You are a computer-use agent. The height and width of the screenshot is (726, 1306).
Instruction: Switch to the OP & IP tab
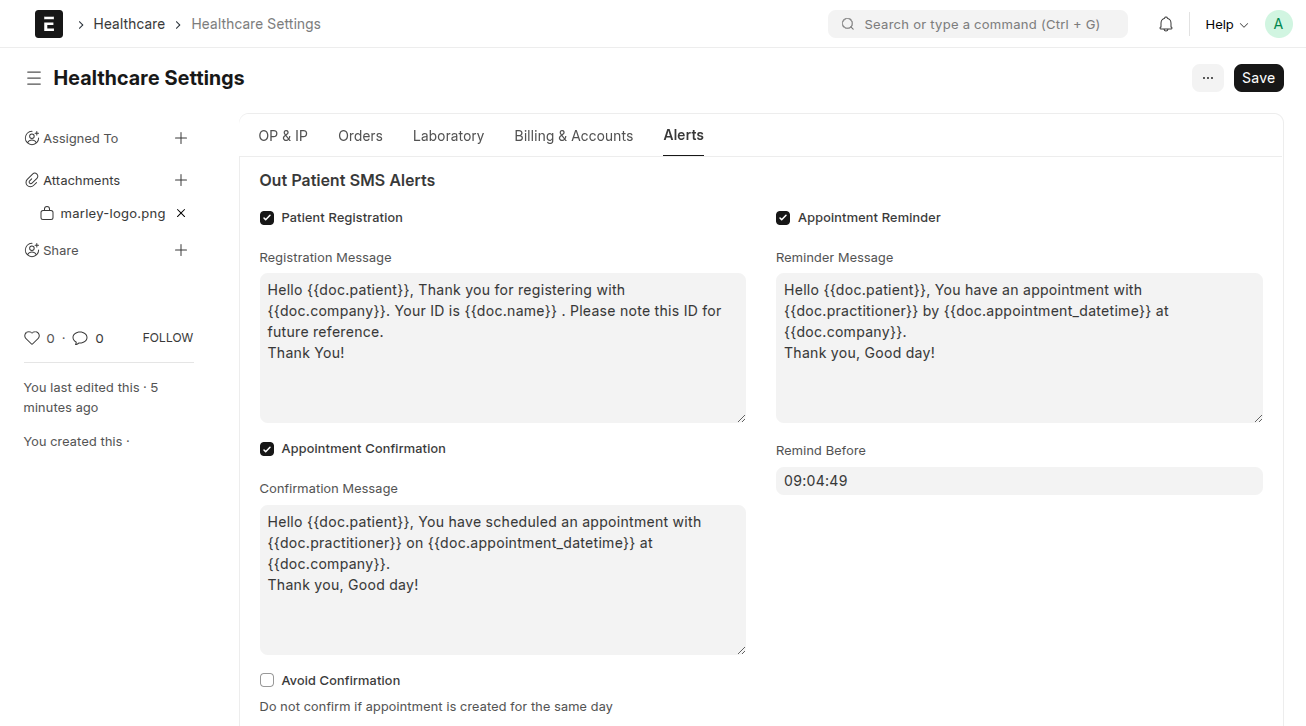point(283,136)
